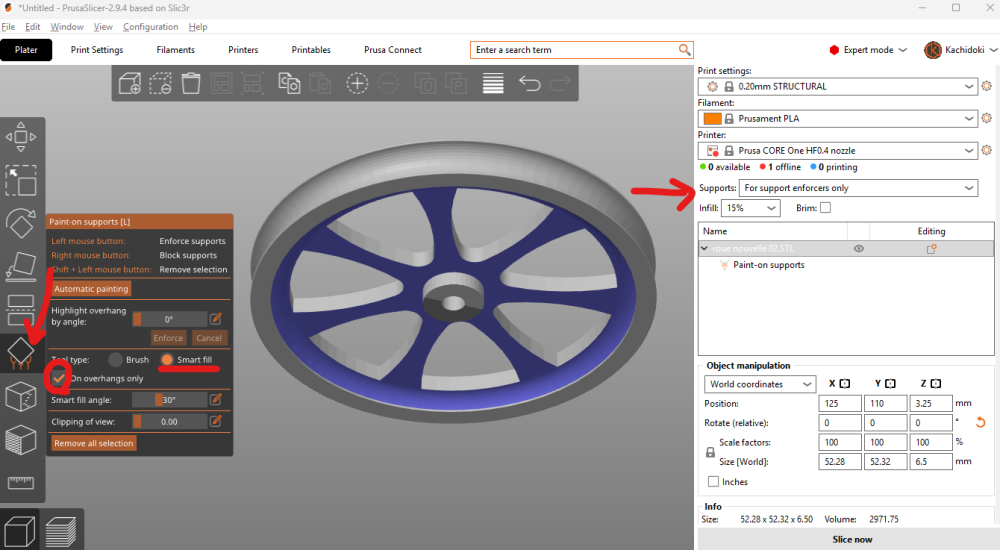
Task: Hide object using the eye icon
Action: pyautogui.click(x=858, y=249)
